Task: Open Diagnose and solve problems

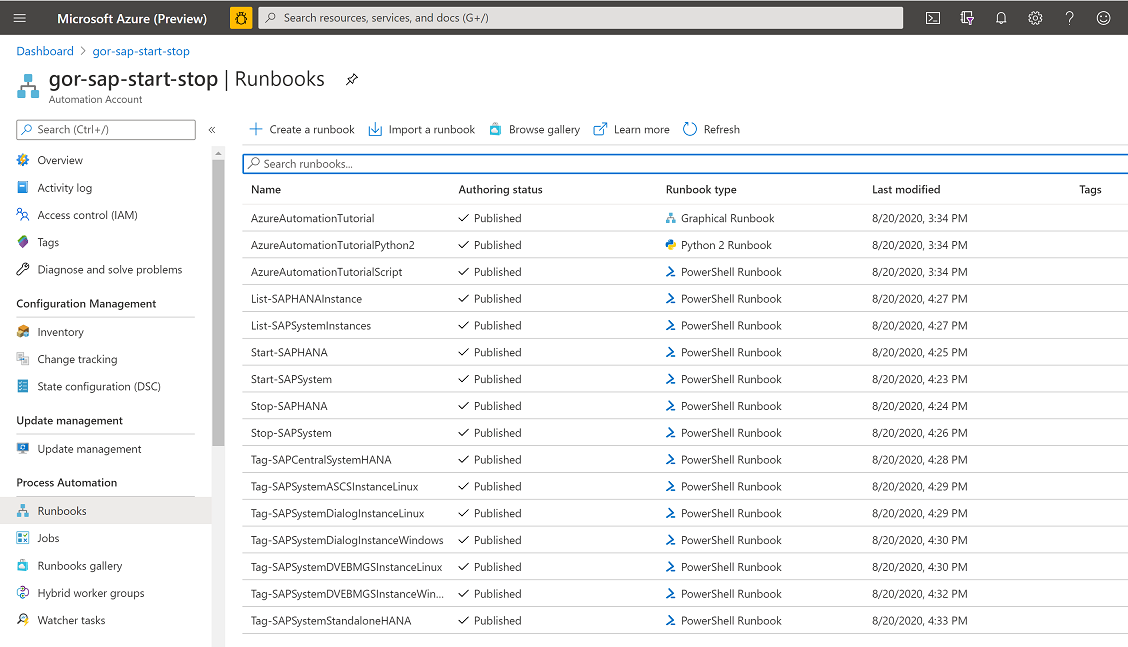Action: coord(109,270)
